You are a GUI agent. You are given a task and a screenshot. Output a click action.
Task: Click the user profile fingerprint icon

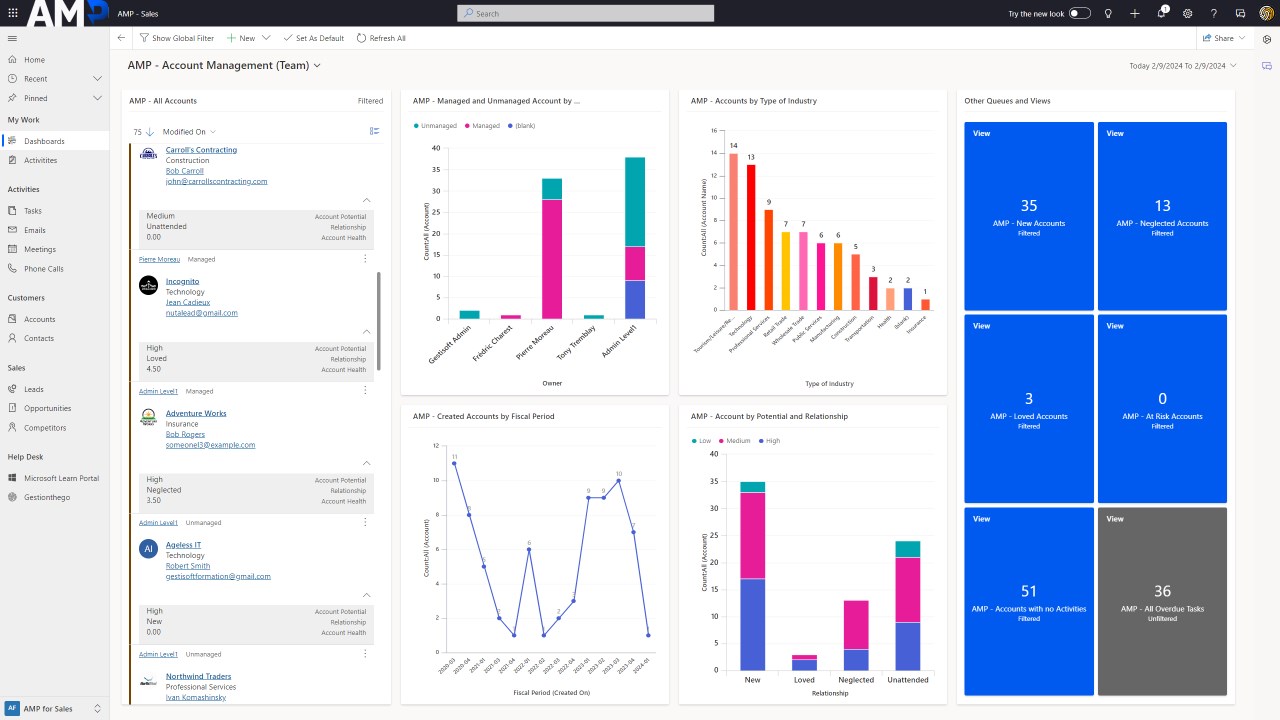1266,13
